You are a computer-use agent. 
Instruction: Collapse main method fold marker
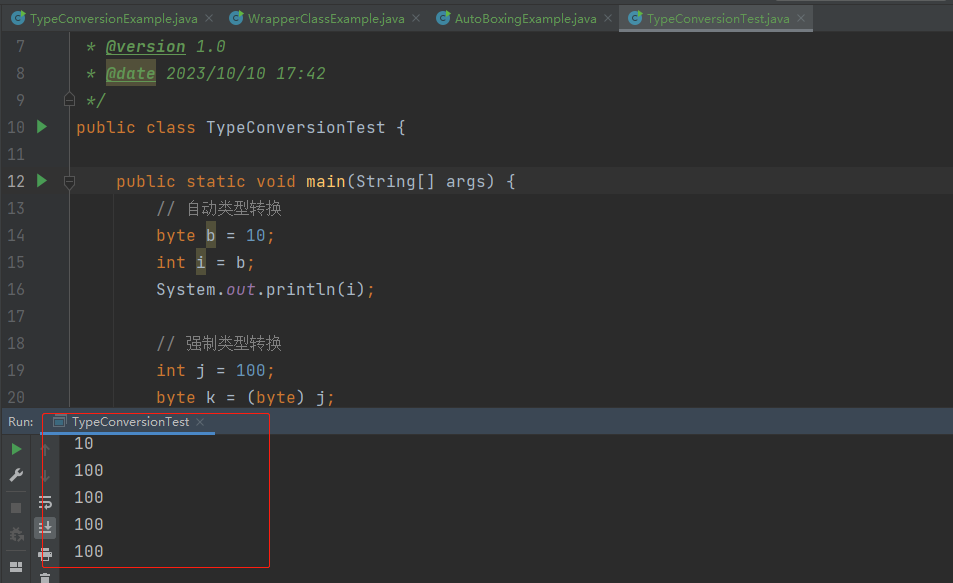(69, 181)
